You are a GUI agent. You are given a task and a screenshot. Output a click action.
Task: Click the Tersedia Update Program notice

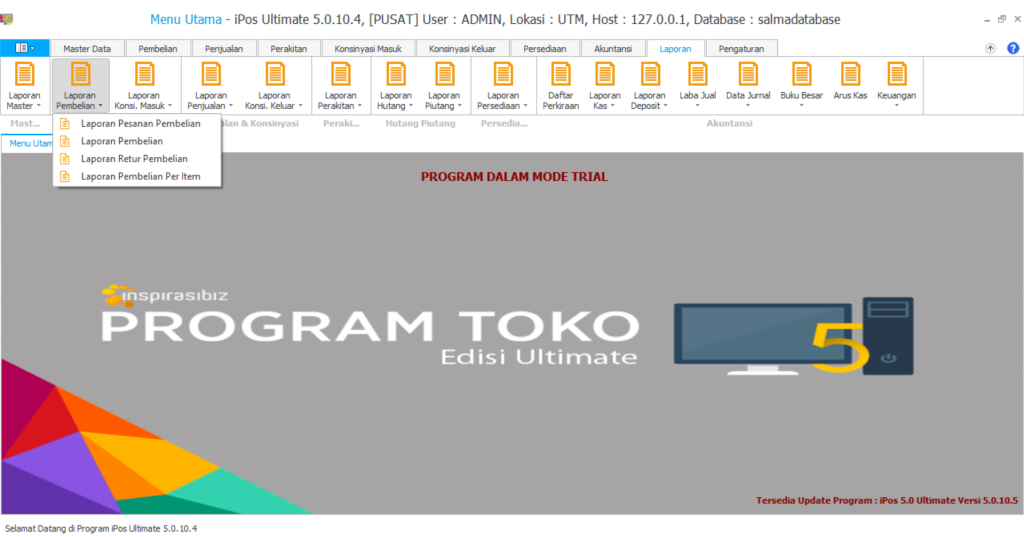pyautogui.click(x=887, y=500)
